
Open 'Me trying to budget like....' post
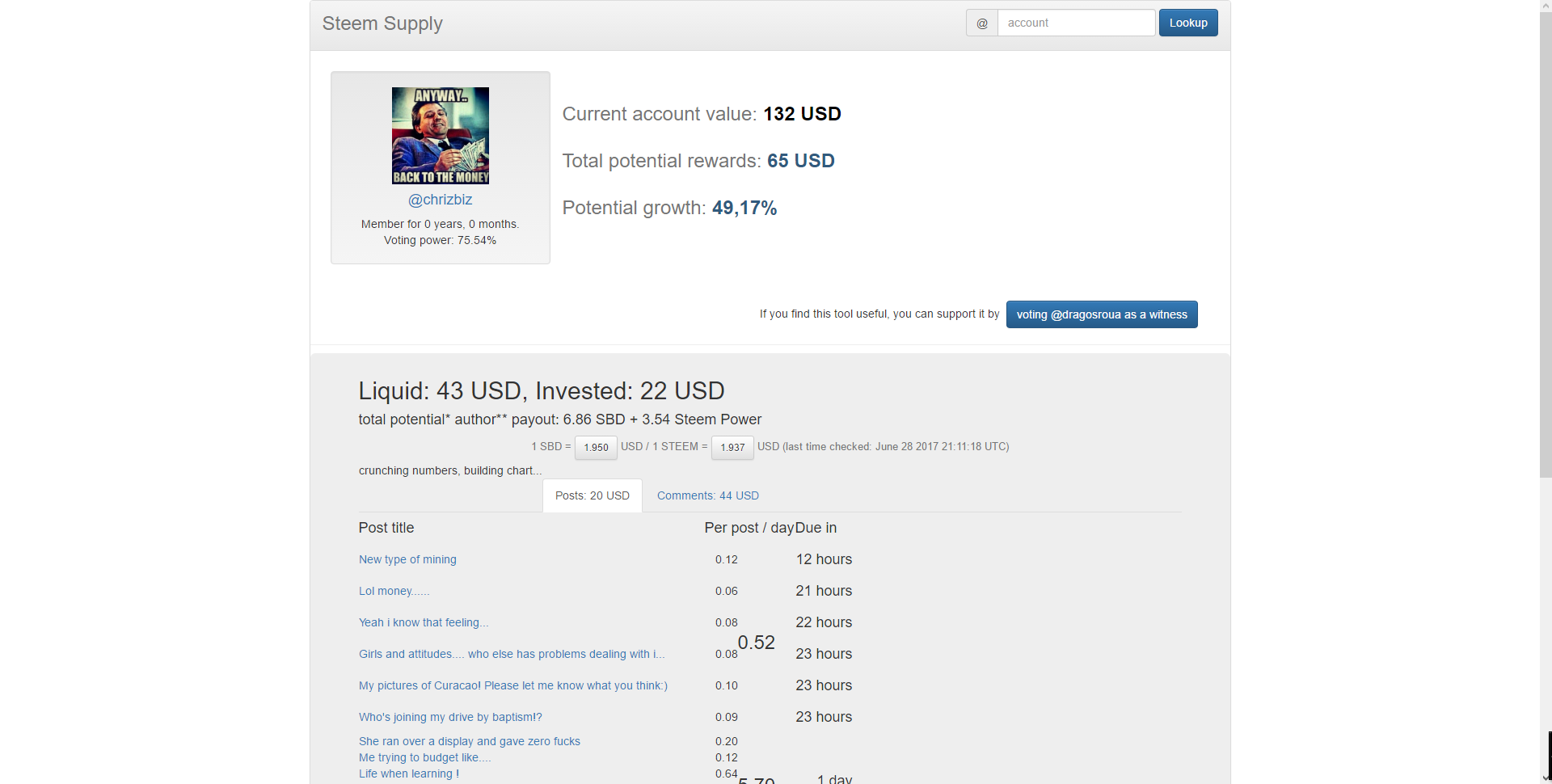click(425, 757)
